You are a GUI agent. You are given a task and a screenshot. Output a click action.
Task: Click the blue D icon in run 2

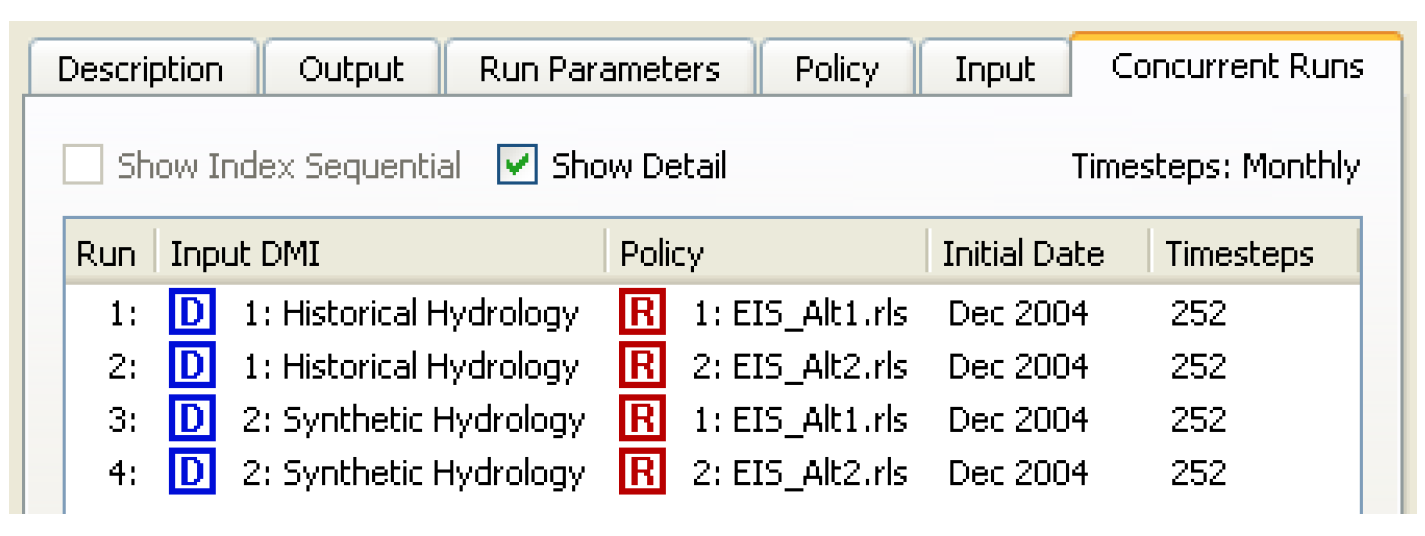coord(191,367)
